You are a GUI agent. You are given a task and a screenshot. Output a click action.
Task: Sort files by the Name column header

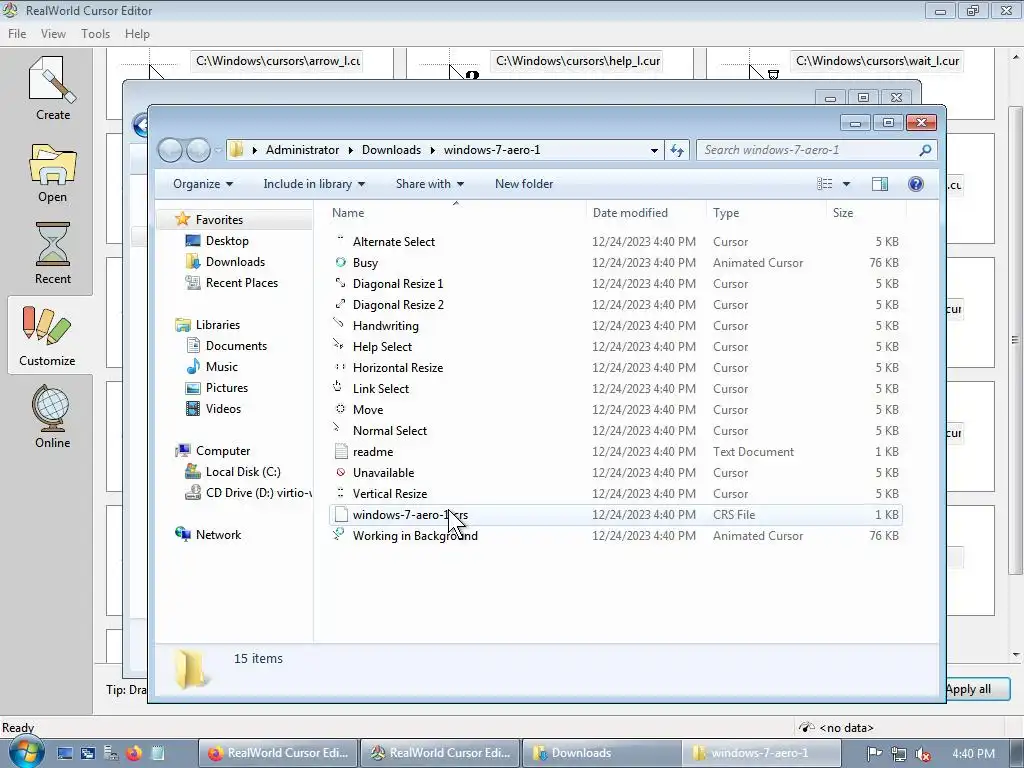456,213
